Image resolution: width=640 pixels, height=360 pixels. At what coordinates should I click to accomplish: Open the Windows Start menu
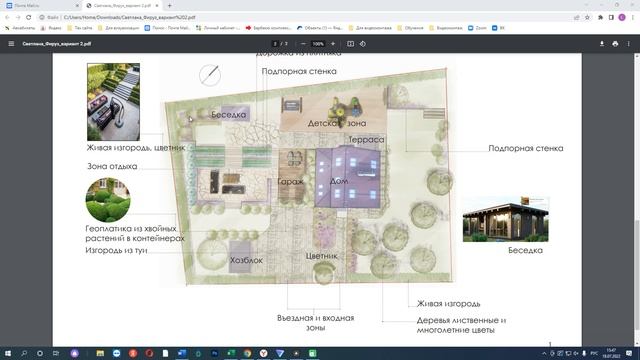(8, 353)
